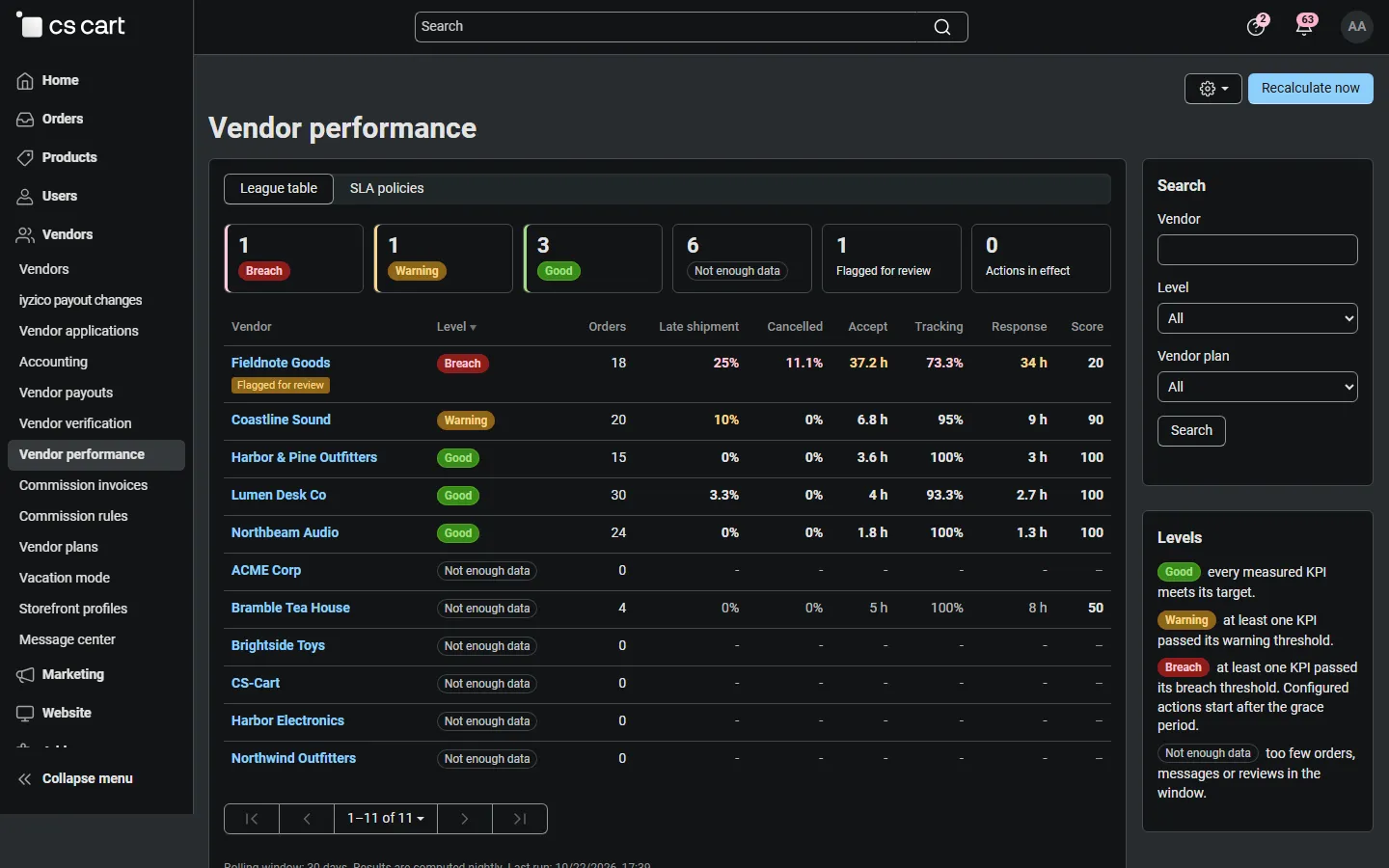Open Users from the person icon
1389x868 pixels.
point(25,197)
